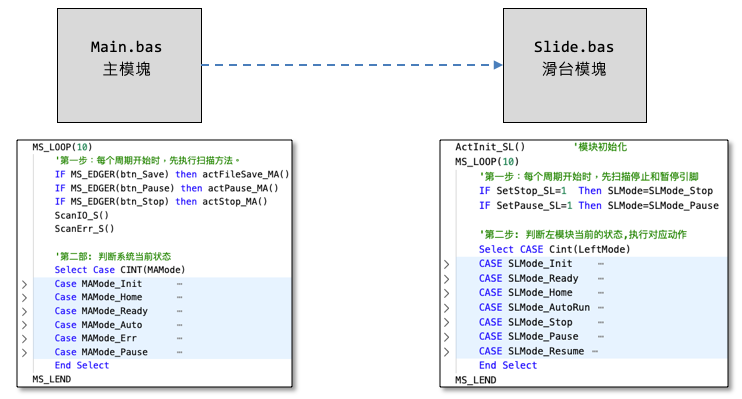742x399 pixels.
Task: Expand the folded Case MAMode_Init block
Action: point(25,284)
